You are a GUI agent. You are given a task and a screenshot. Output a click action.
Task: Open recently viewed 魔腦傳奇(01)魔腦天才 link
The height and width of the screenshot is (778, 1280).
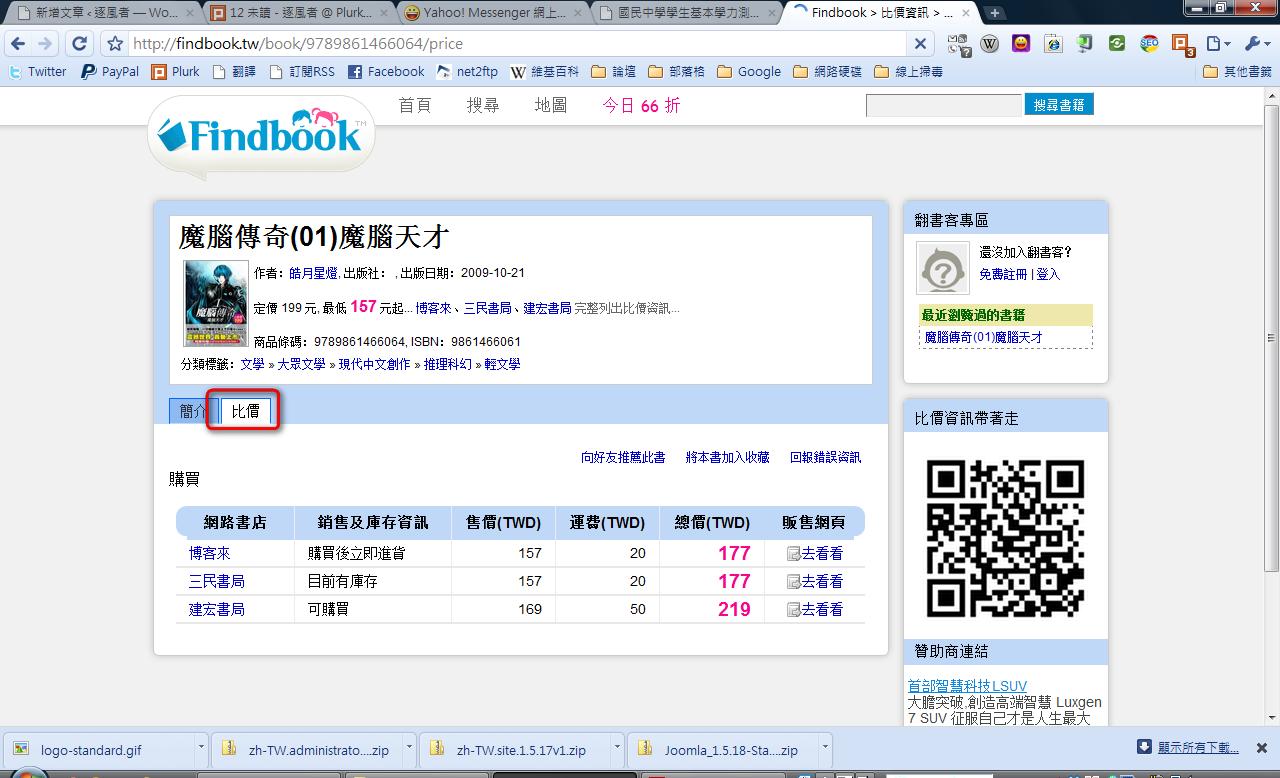pyautogui.click(x=983, y=338)
